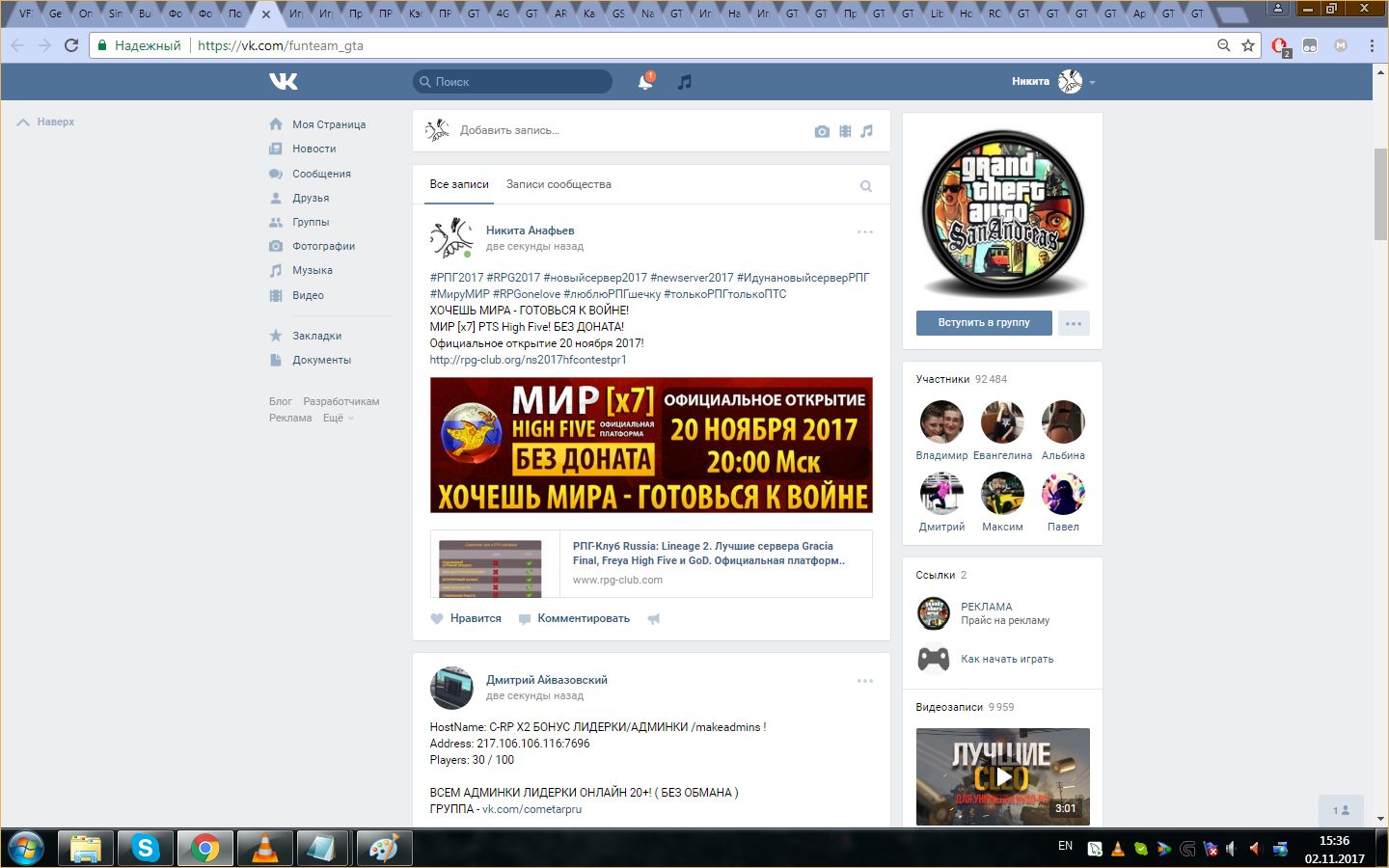
Task: Bookmark this page with the star icon
Action: pyautogui.click(x=1248, y=45)
